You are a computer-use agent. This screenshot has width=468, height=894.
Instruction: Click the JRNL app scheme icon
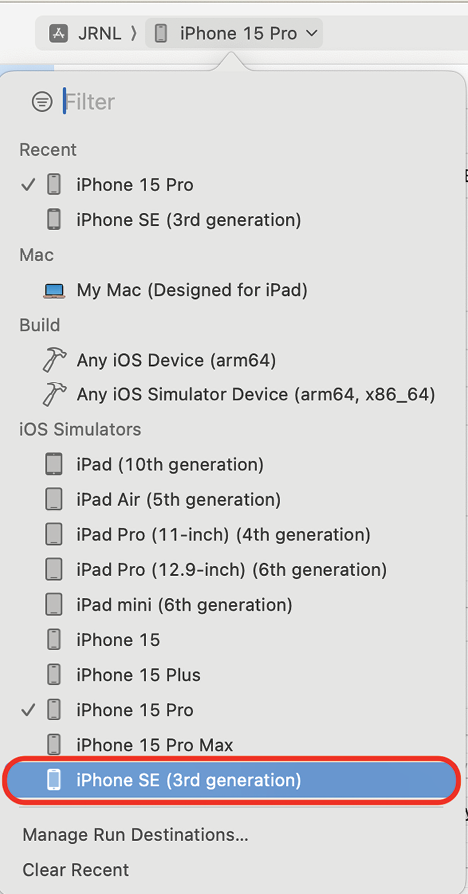coord(58,34)
